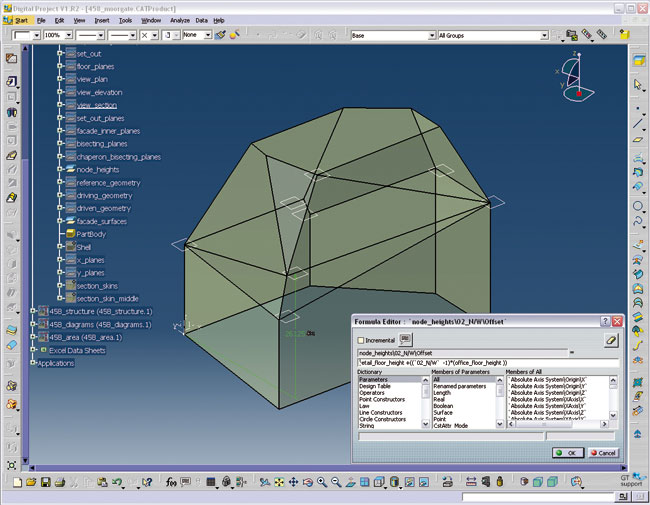Click the eraser icon in Formula Editor
The image size is (650, 505).
(x=611, y=340)
